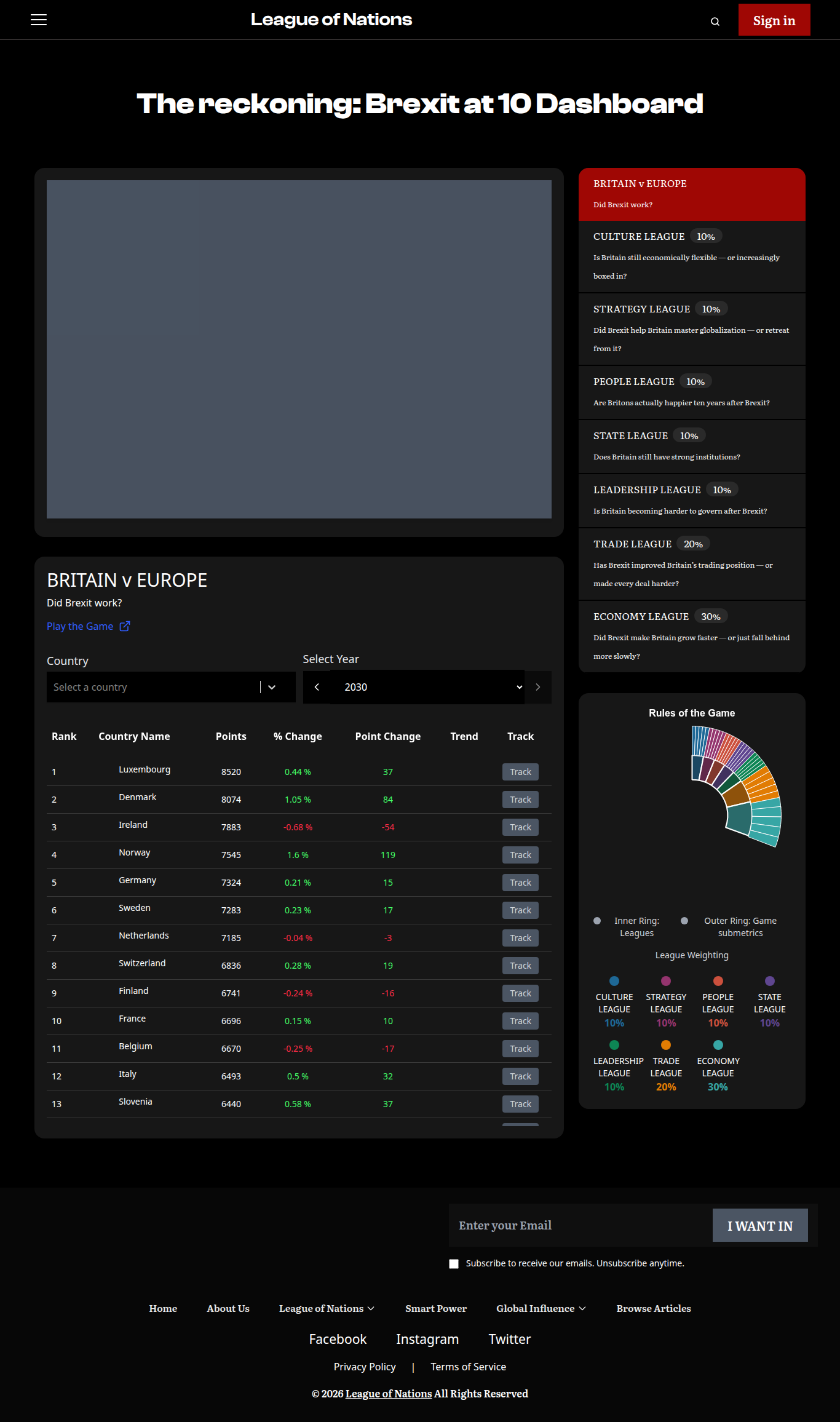
Task: Track Ireland row
Action: [520, 827]
